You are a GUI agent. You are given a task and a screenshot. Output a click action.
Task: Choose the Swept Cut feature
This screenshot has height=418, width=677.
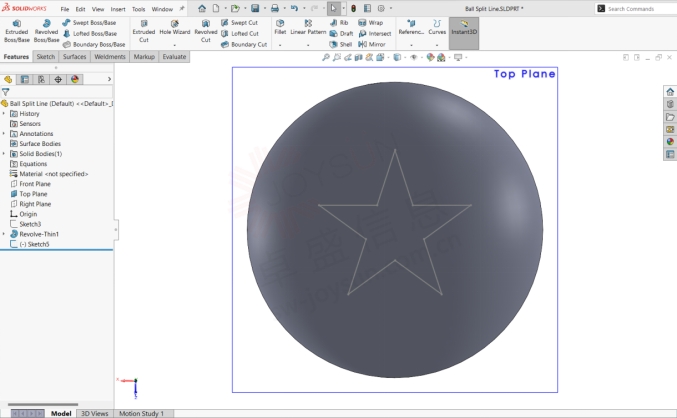(239, 22)
